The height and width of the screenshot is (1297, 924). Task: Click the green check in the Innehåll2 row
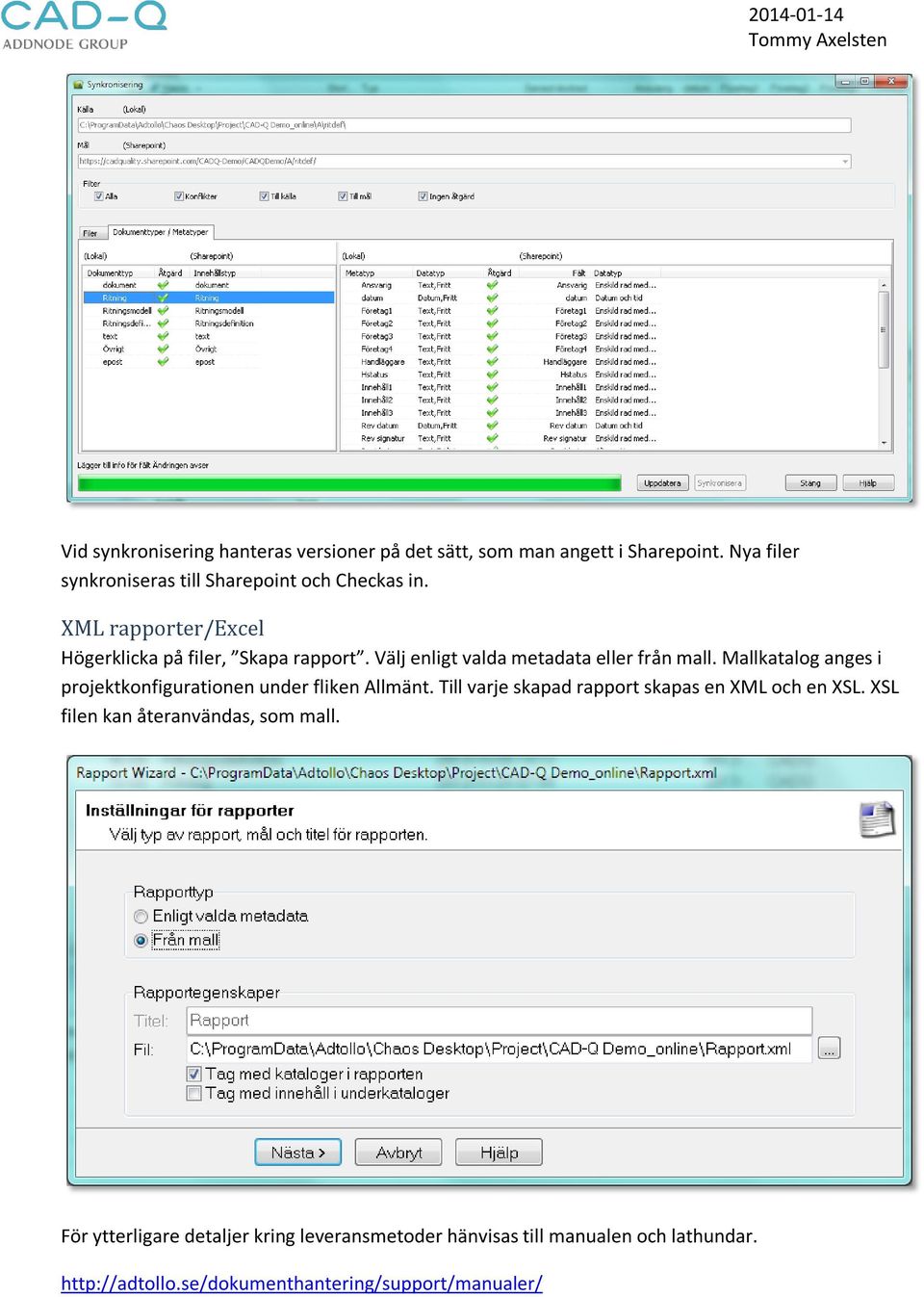click(x=492, y=400)
